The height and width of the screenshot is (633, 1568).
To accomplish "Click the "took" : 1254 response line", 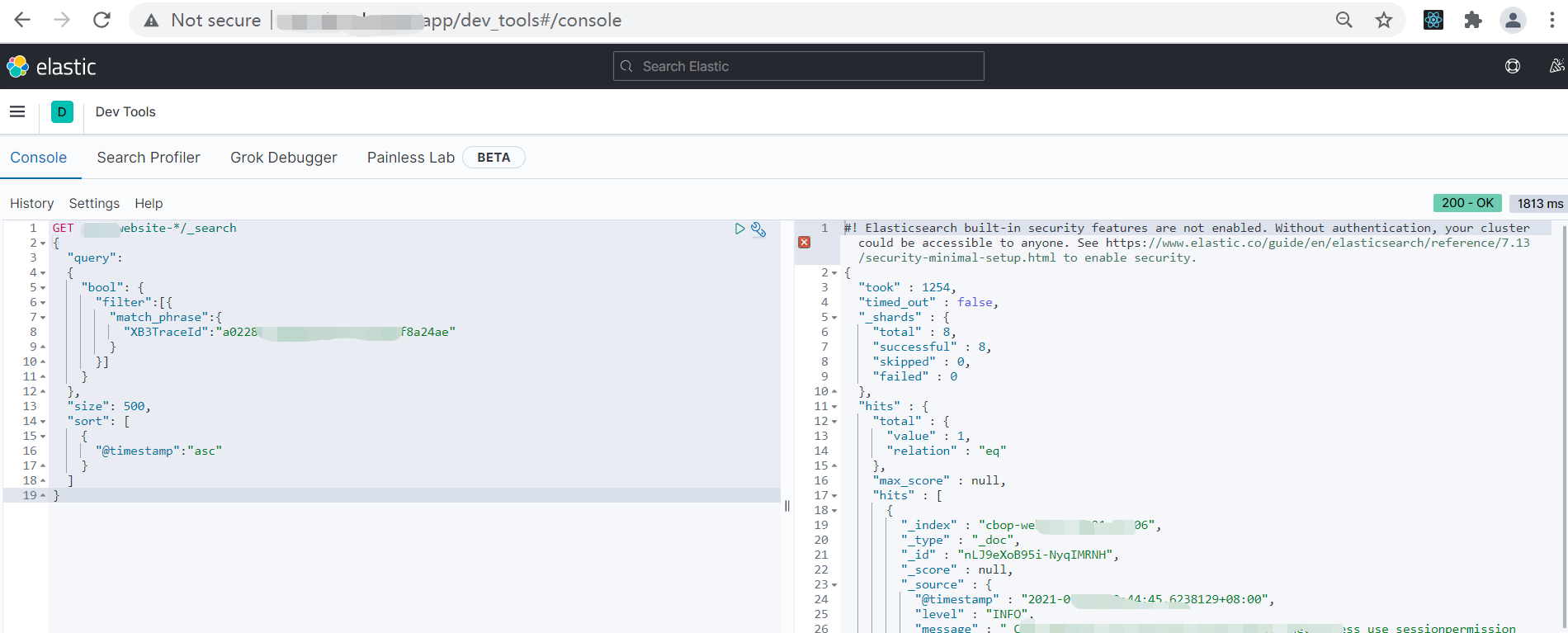I will click(907, 287).
